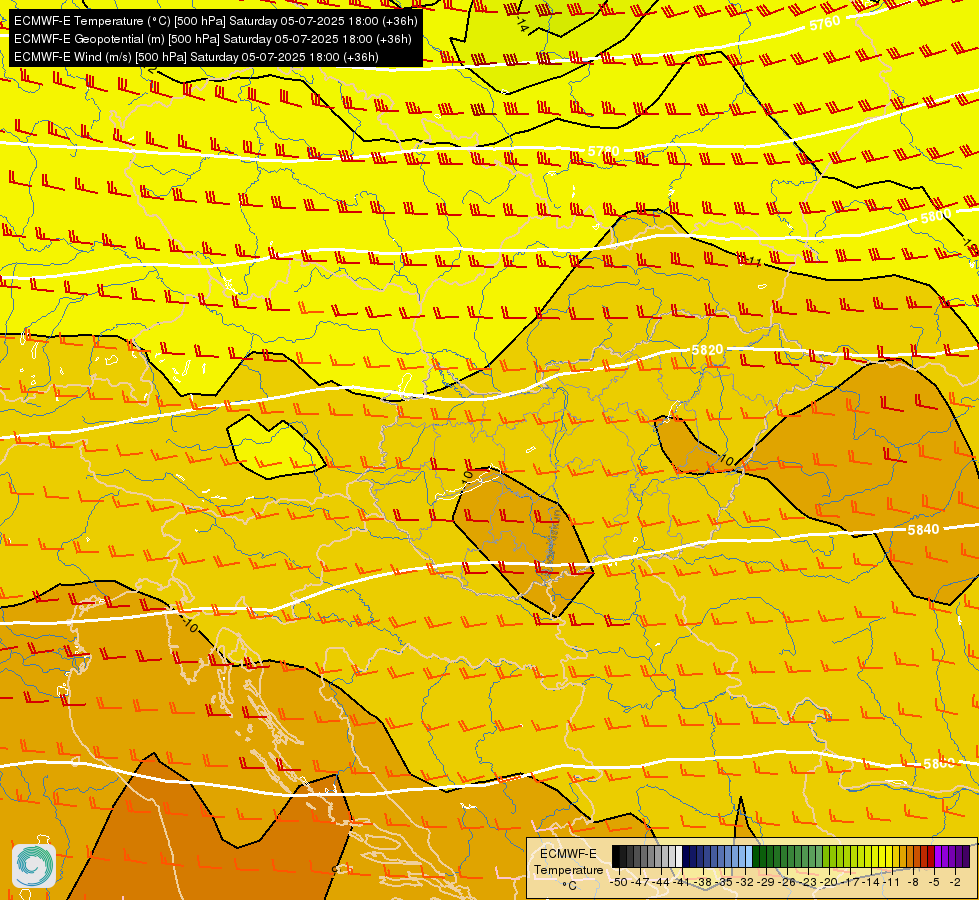Click the -26 value in the legend
Screen dimensions: 979x900
click(x=787, y=883)
